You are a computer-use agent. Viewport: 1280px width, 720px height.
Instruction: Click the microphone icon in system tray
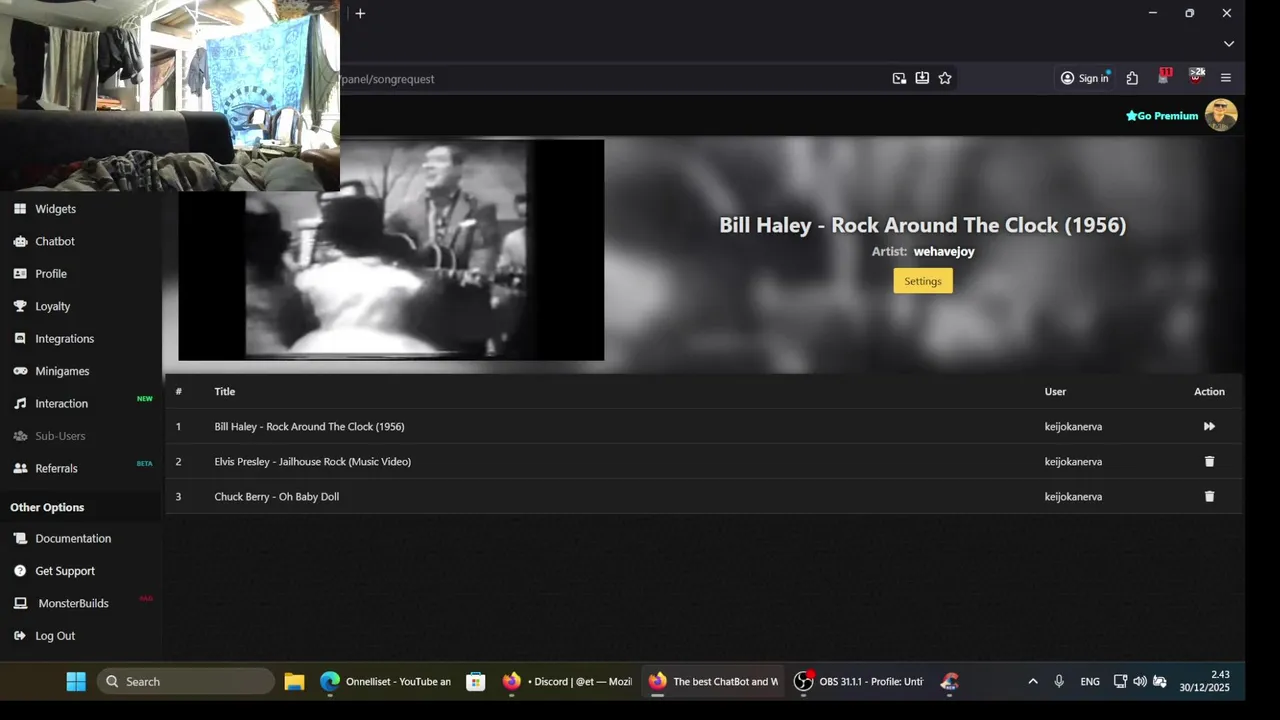(x=1059, y=681)
